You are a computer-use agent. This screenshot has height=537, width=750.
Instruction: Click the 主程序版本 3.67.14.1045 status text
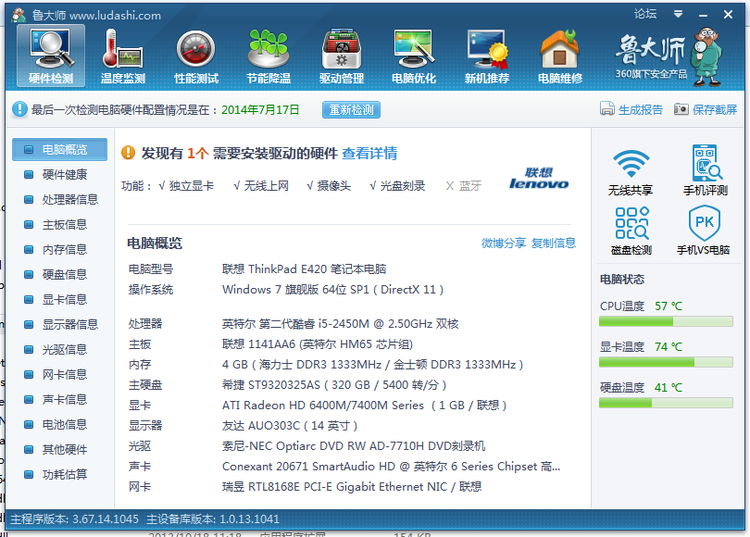75,519
